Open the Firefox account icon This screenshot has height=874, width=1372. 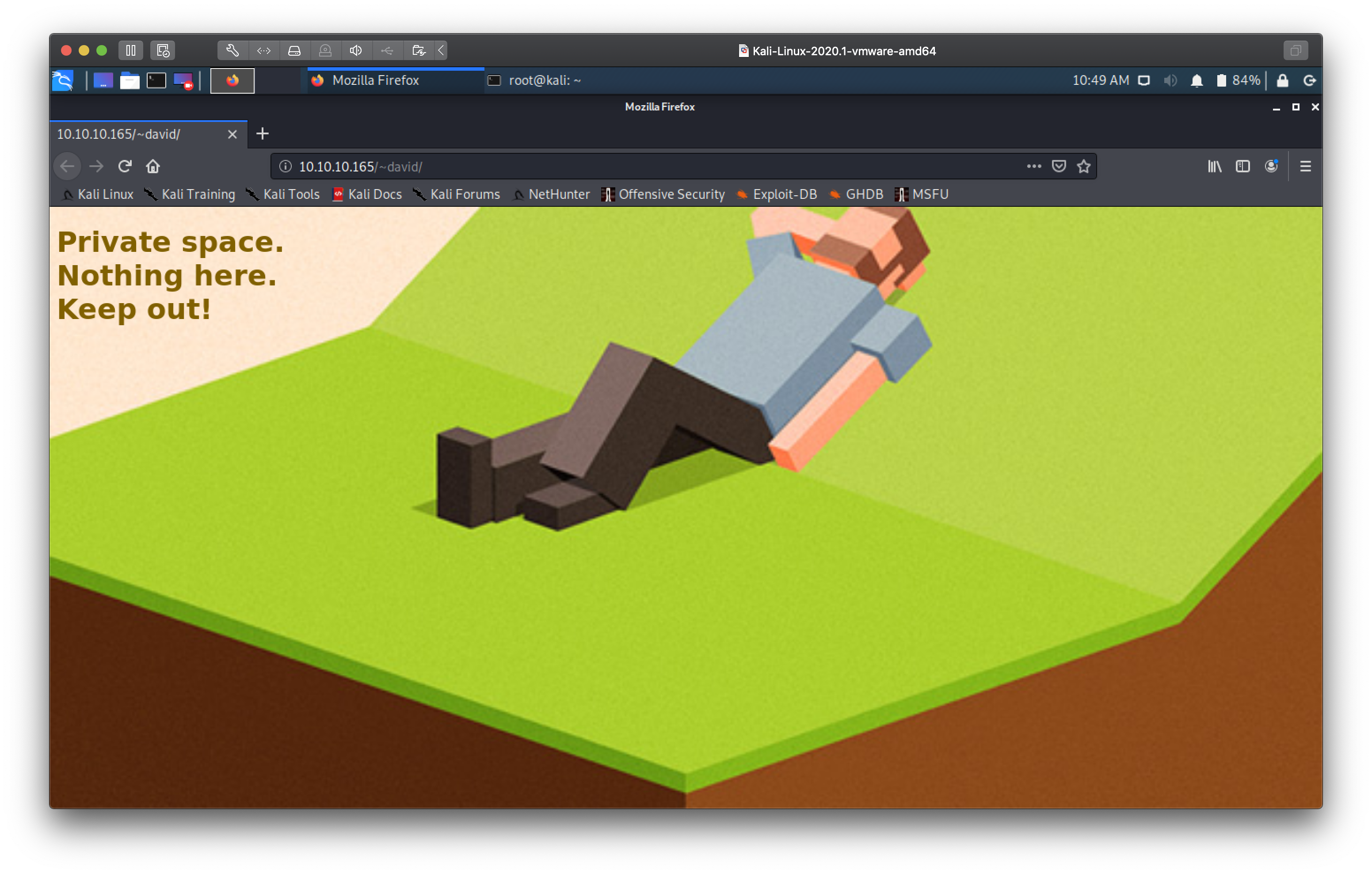[1271, 167]
